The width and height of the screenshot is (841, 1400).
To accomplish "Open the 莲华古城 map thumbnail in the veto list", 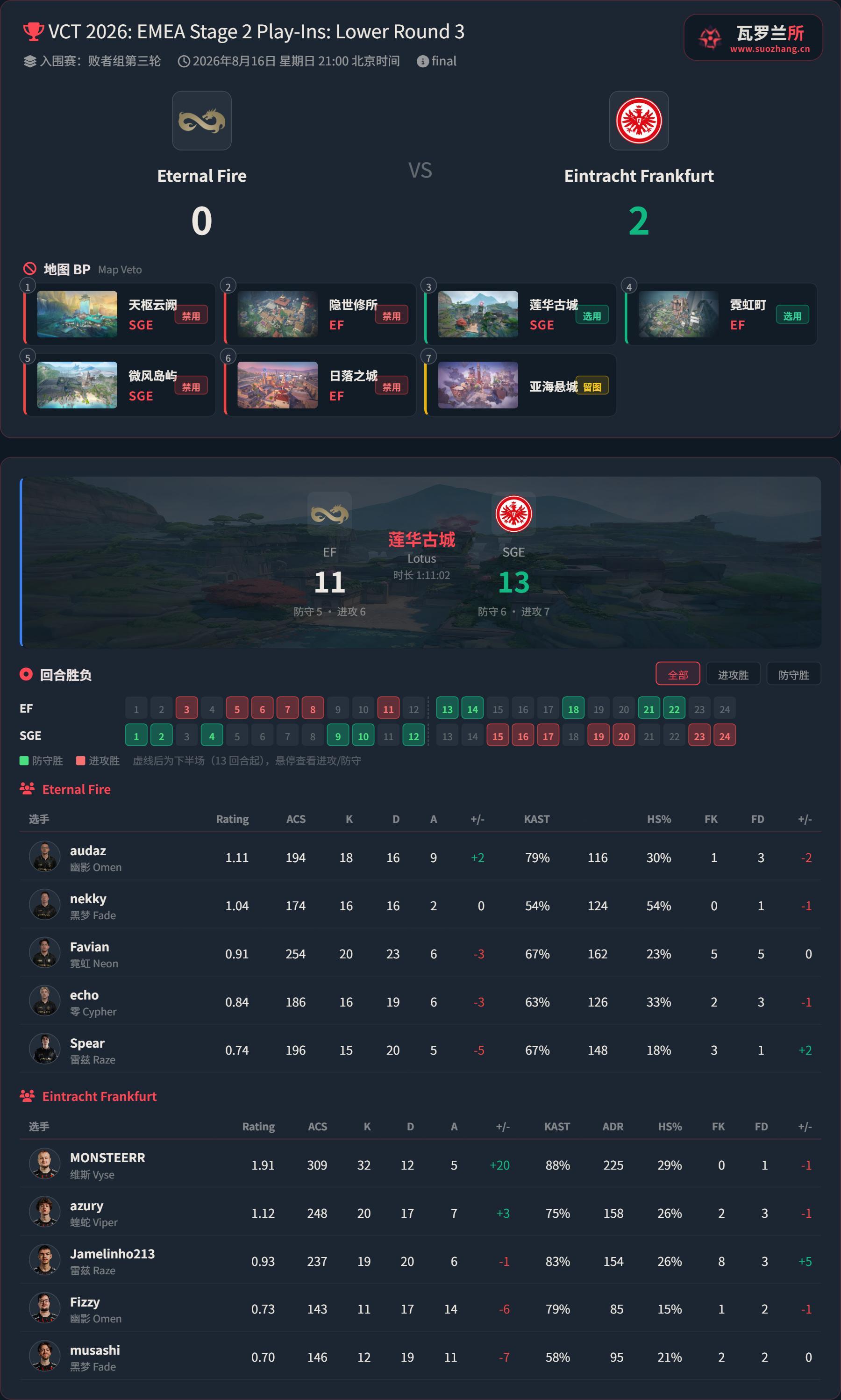I will coord(478,314).
